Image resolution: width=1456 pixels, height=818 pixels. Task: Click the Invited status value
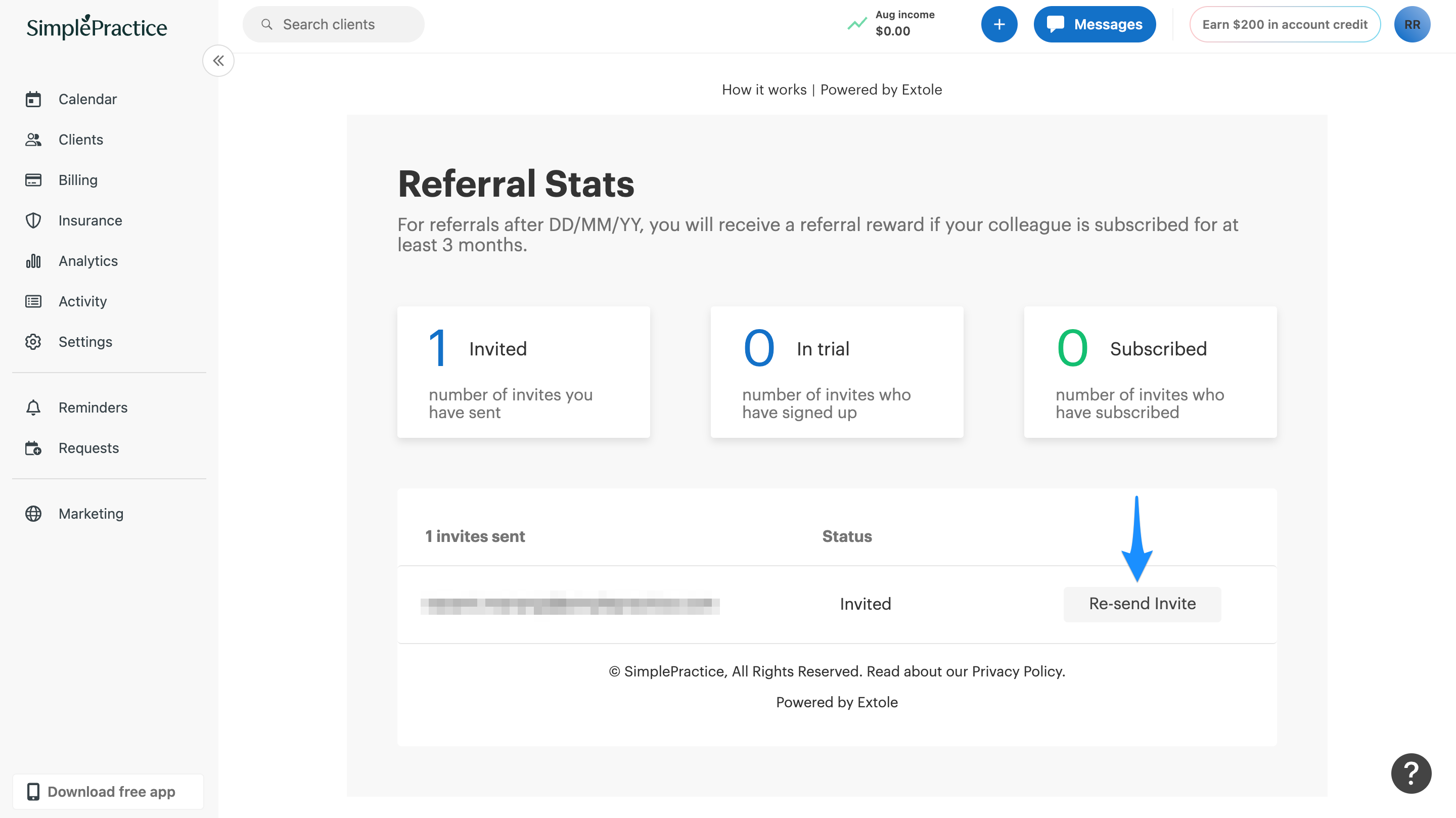pyautogui.click(x=865, y=604)
